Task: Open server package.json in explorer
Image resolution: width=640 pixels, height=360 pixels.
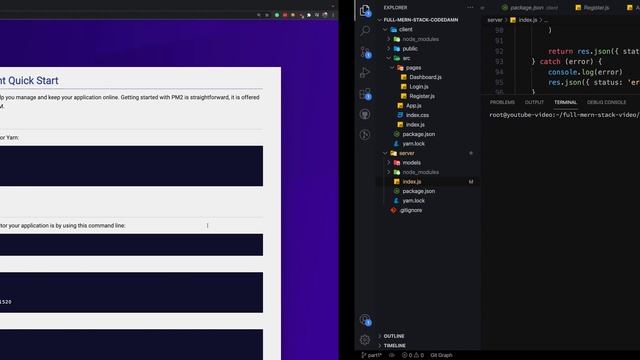Action: click(418, 191)
